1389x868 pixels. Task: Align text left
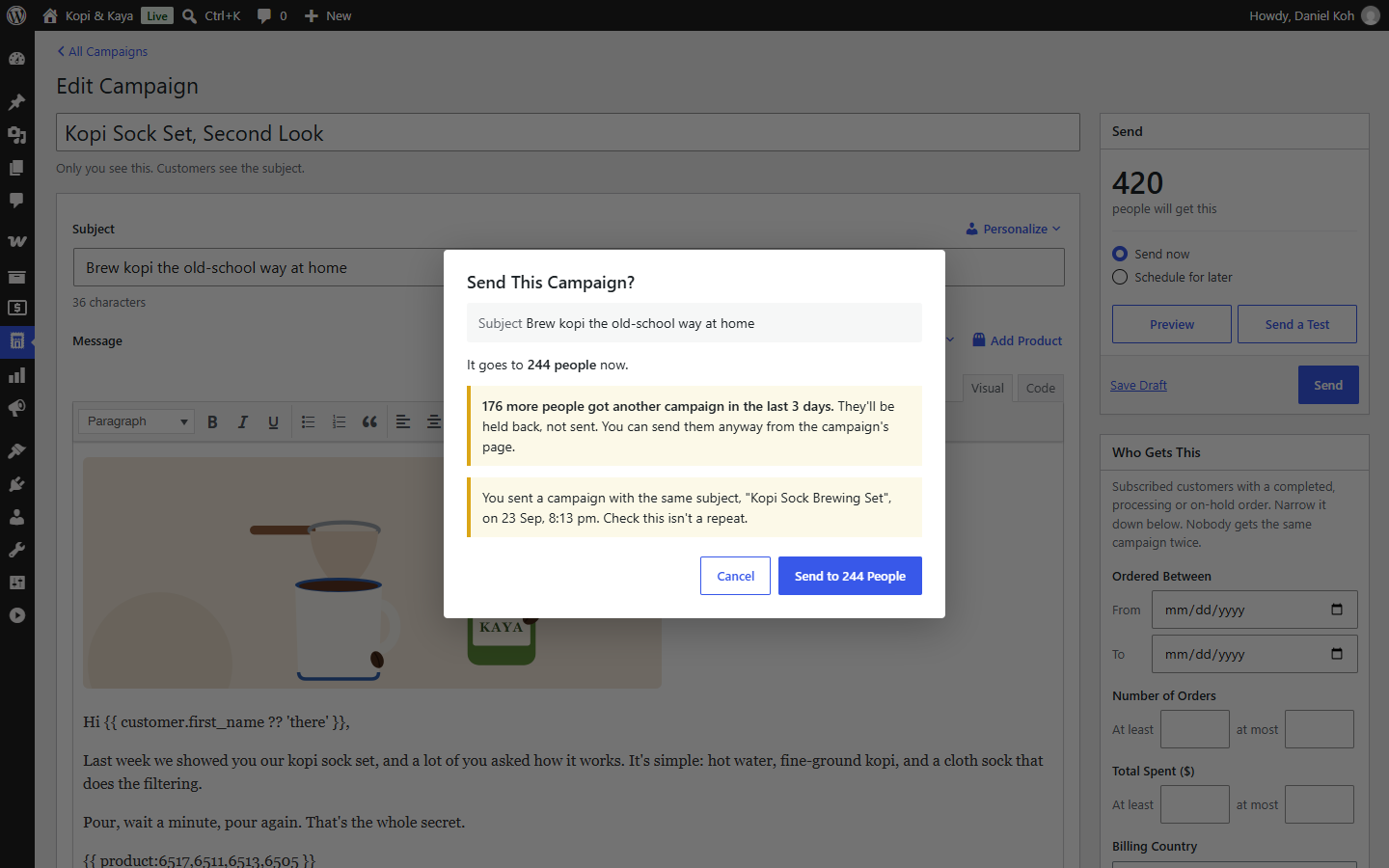[x=403, y=421]
